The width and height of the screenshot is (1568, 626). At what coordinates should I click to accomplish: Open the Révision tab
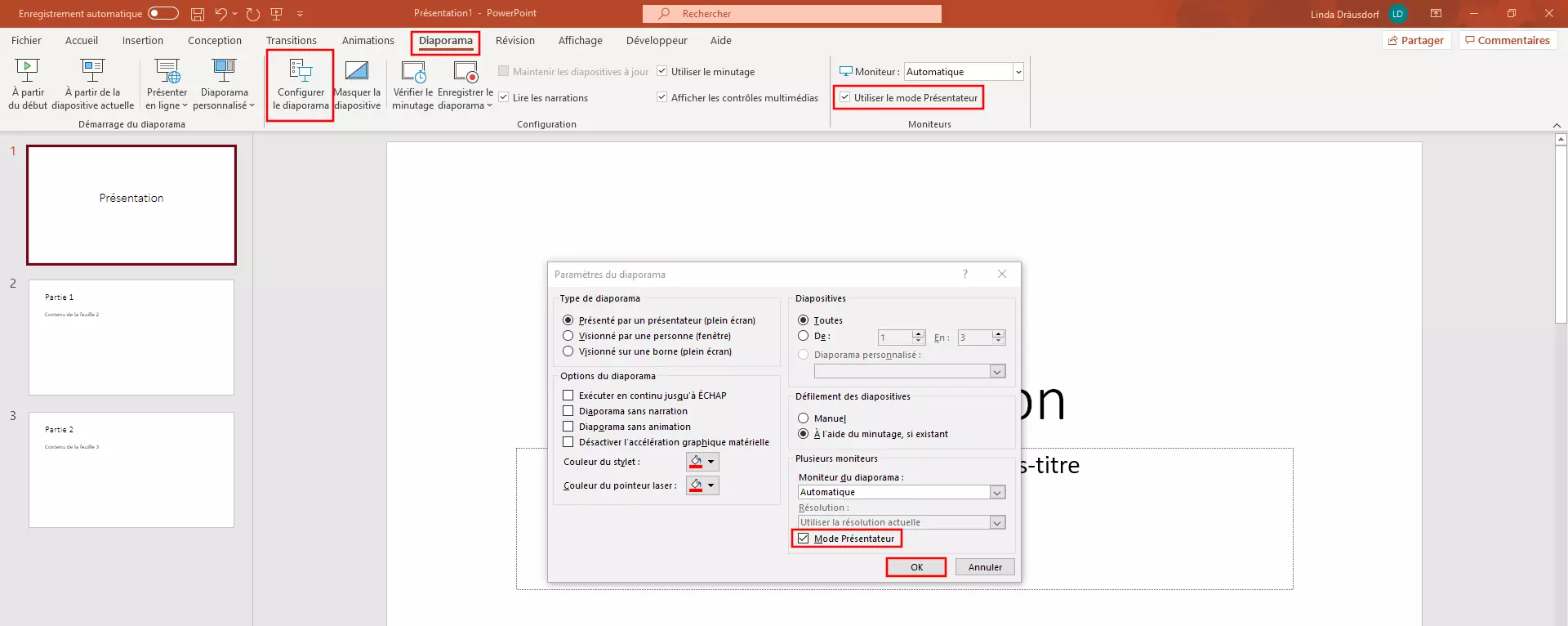click(x=515, y=40)
